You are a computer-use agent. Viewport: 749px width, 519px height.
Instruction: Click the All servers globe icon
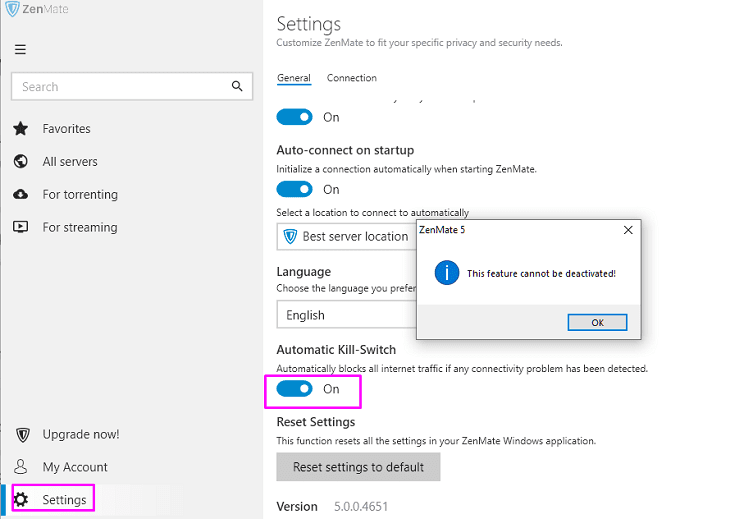pyautogui.click(x=21, y=161)
